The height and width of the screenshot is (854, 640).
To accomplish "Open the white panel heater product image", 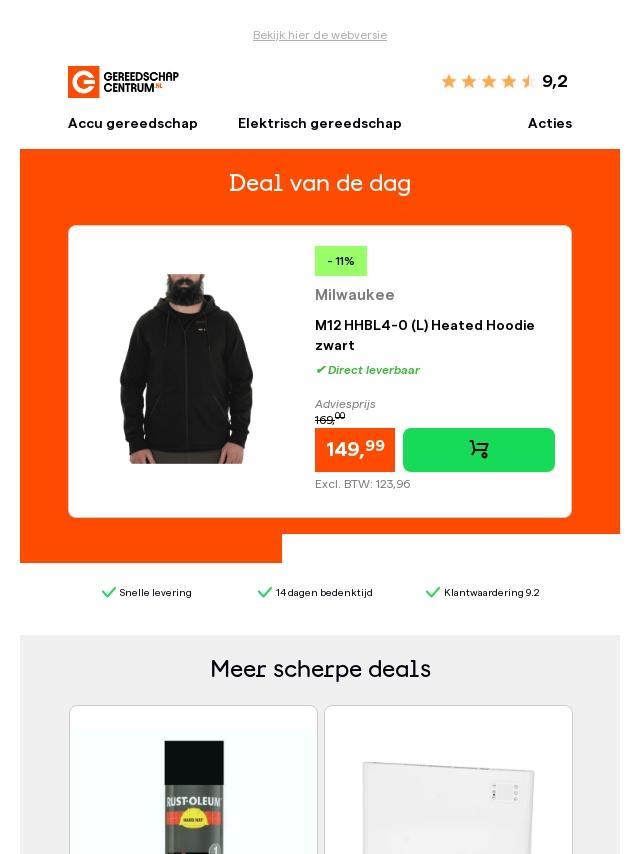I will pos(448,808).
